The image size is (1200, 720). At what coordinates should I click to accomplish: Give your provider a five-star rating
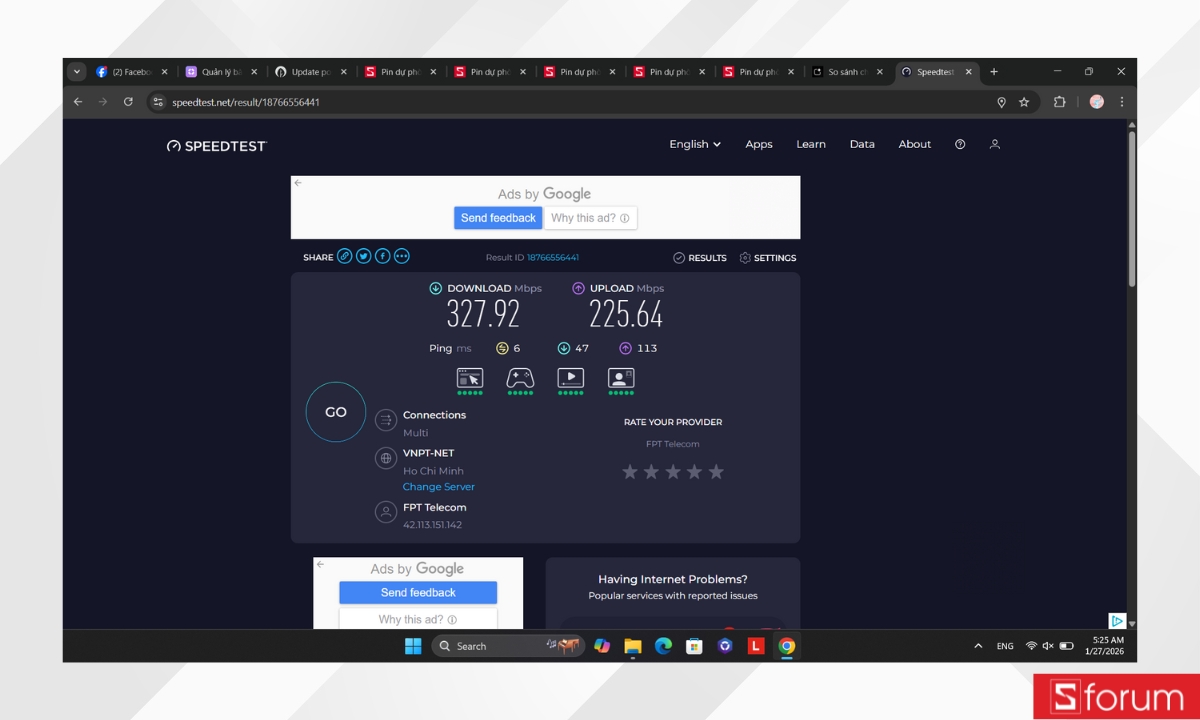(x=716, y=471)
